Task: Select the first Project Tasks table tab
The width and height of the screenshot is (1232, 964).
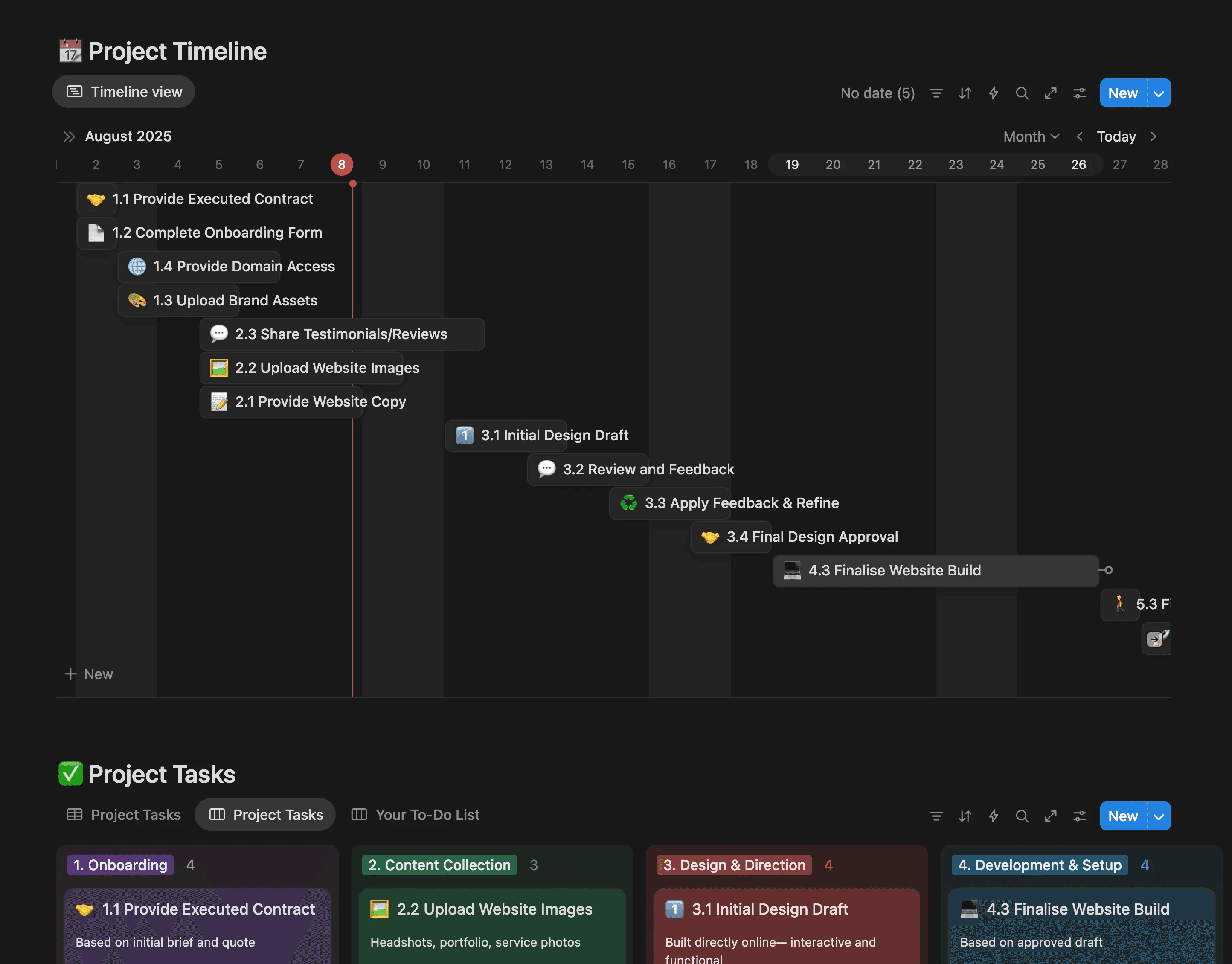Action: (124, 814)
